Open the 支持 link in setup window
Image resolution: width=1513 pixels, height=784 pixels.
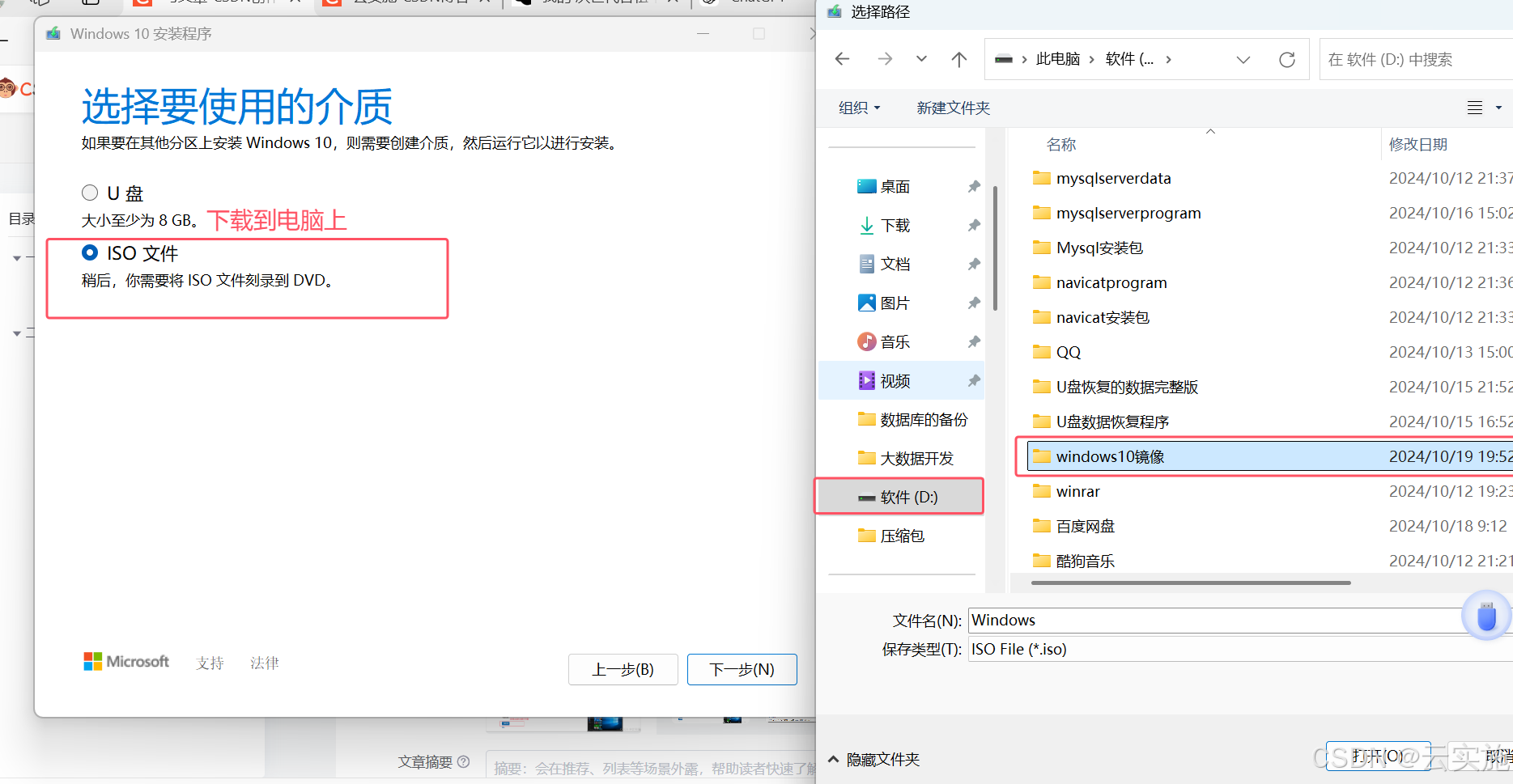210,663
